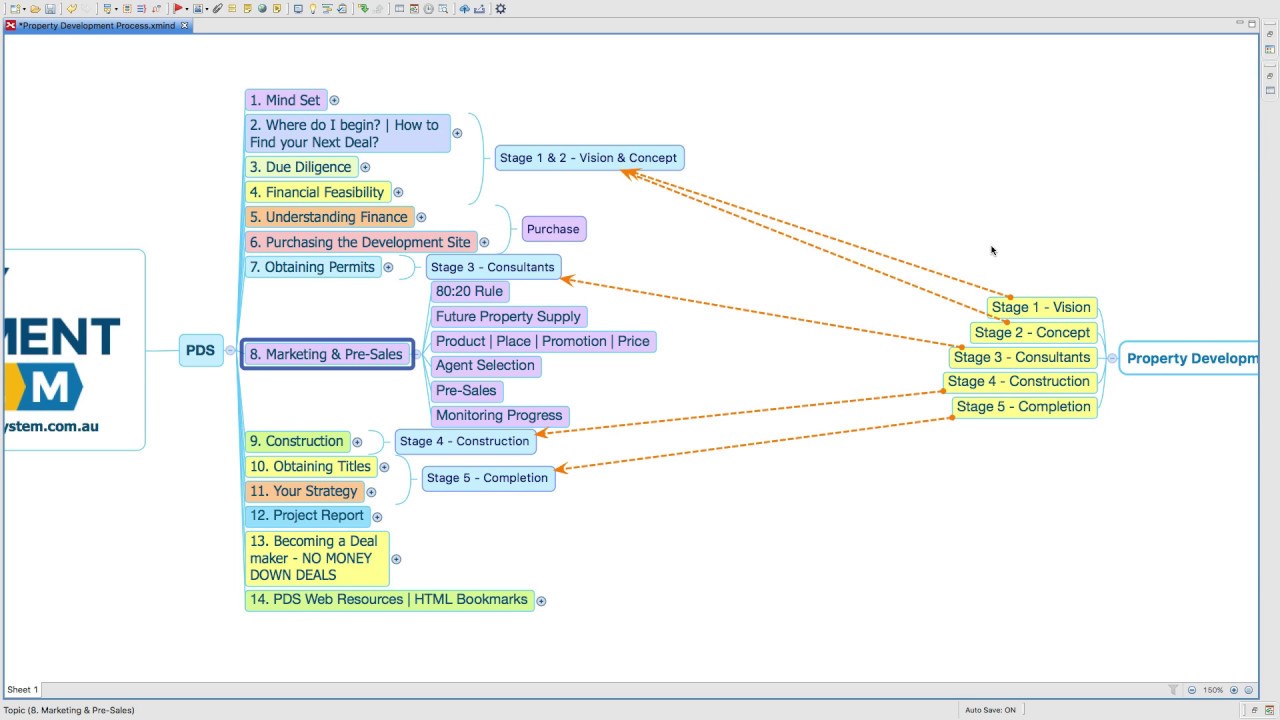Click the cloud upload share icon
Screen dimensions: 1280x720
[x=465, y=8]
